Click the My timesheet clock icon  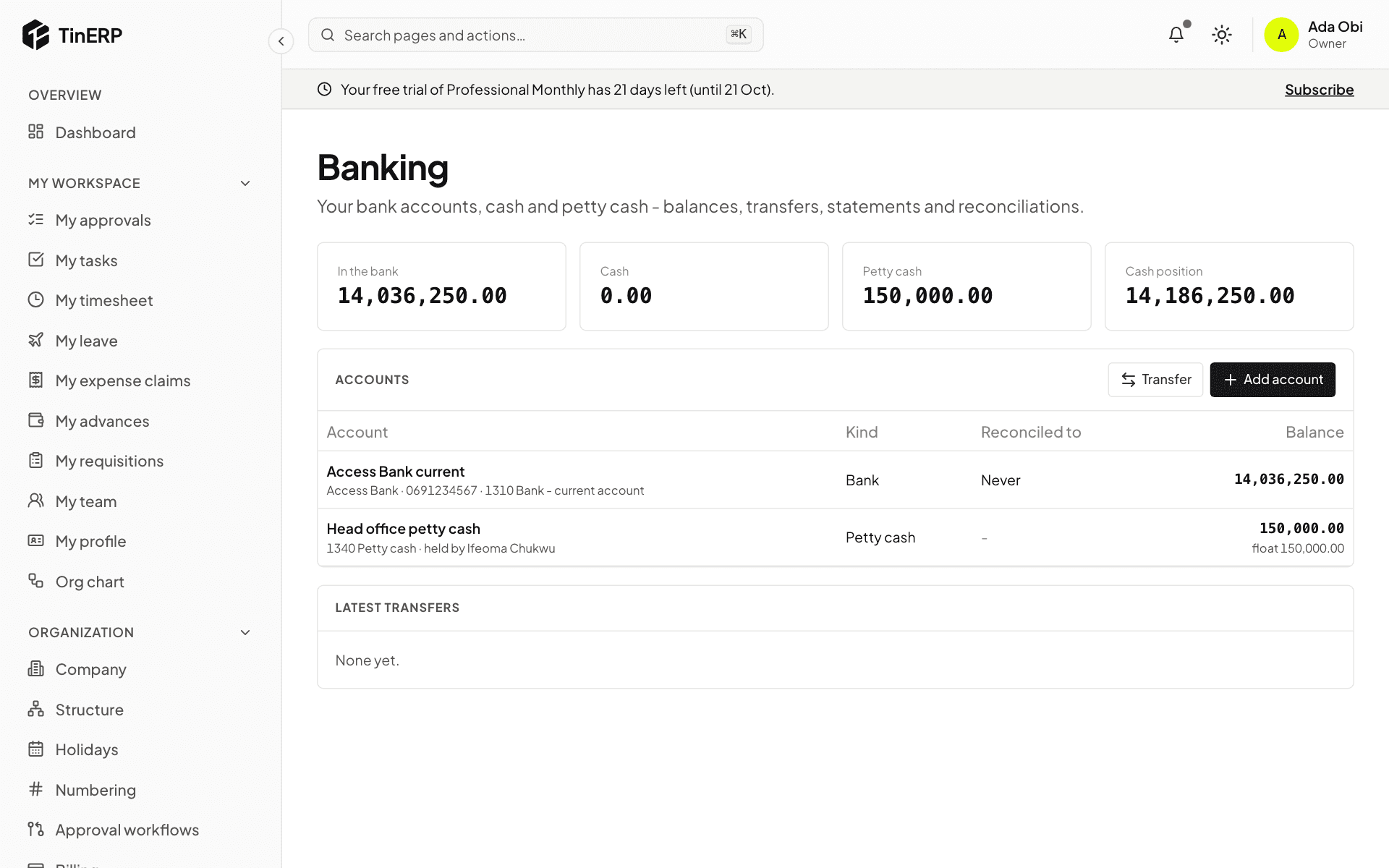pos(35,299)
